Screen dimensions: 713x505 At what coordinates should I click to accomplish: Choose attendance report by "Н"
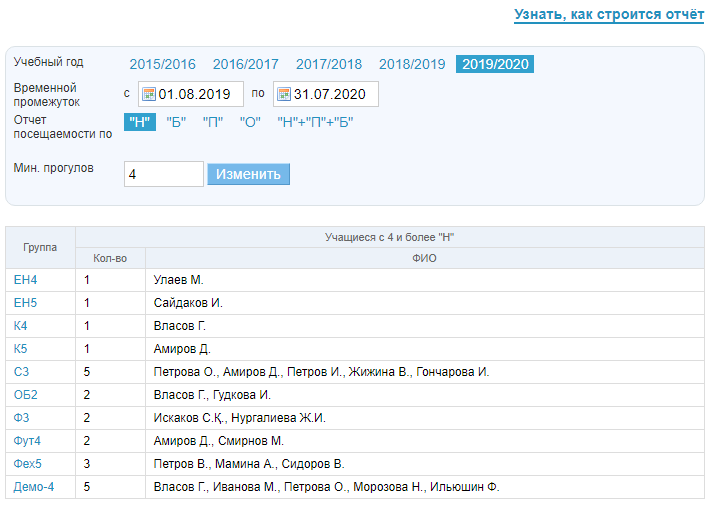pyautogui.click(x=139, y=122)
